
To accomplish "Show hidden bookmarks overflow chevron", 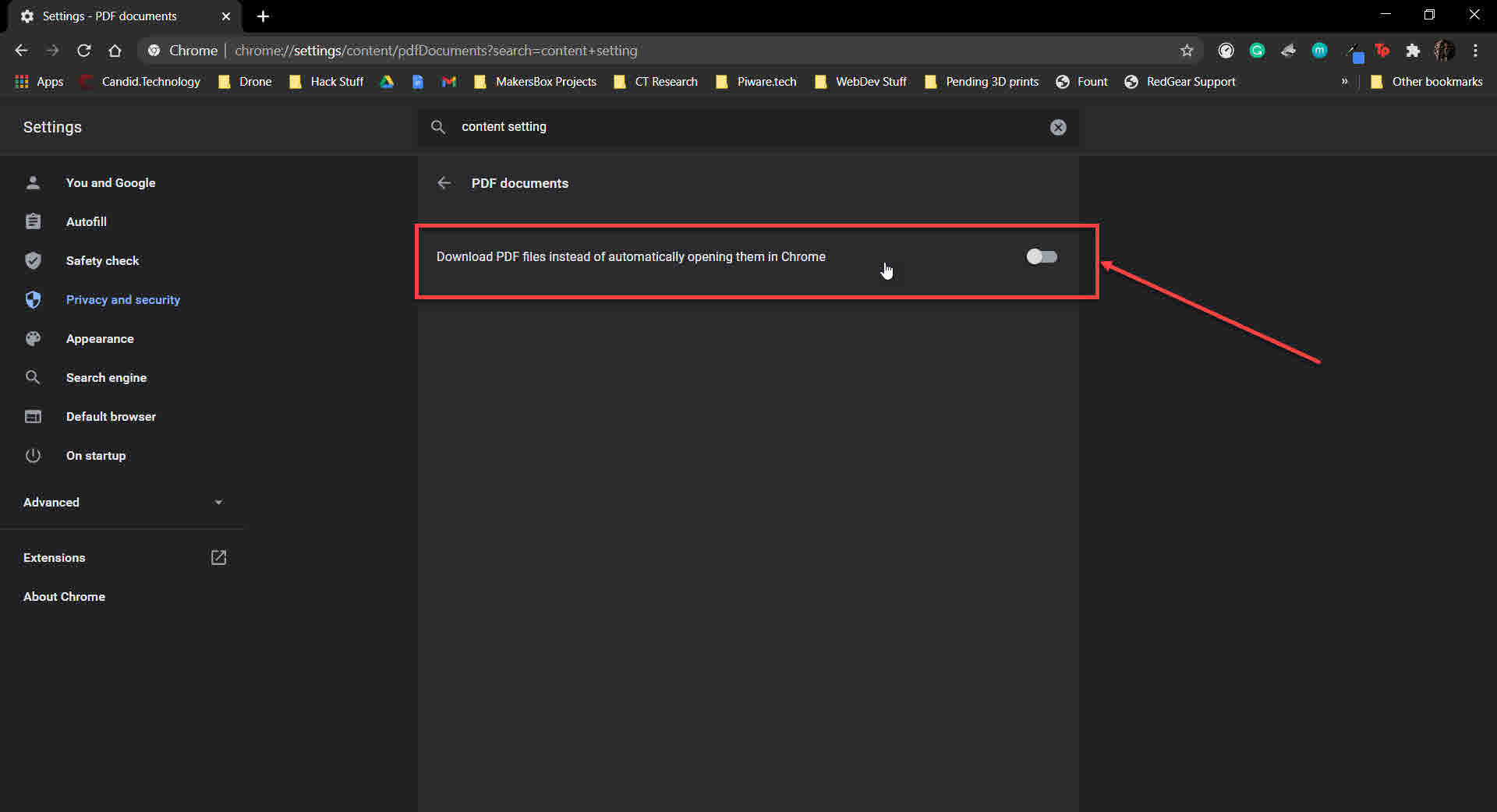I will (x=1344, y=82).
